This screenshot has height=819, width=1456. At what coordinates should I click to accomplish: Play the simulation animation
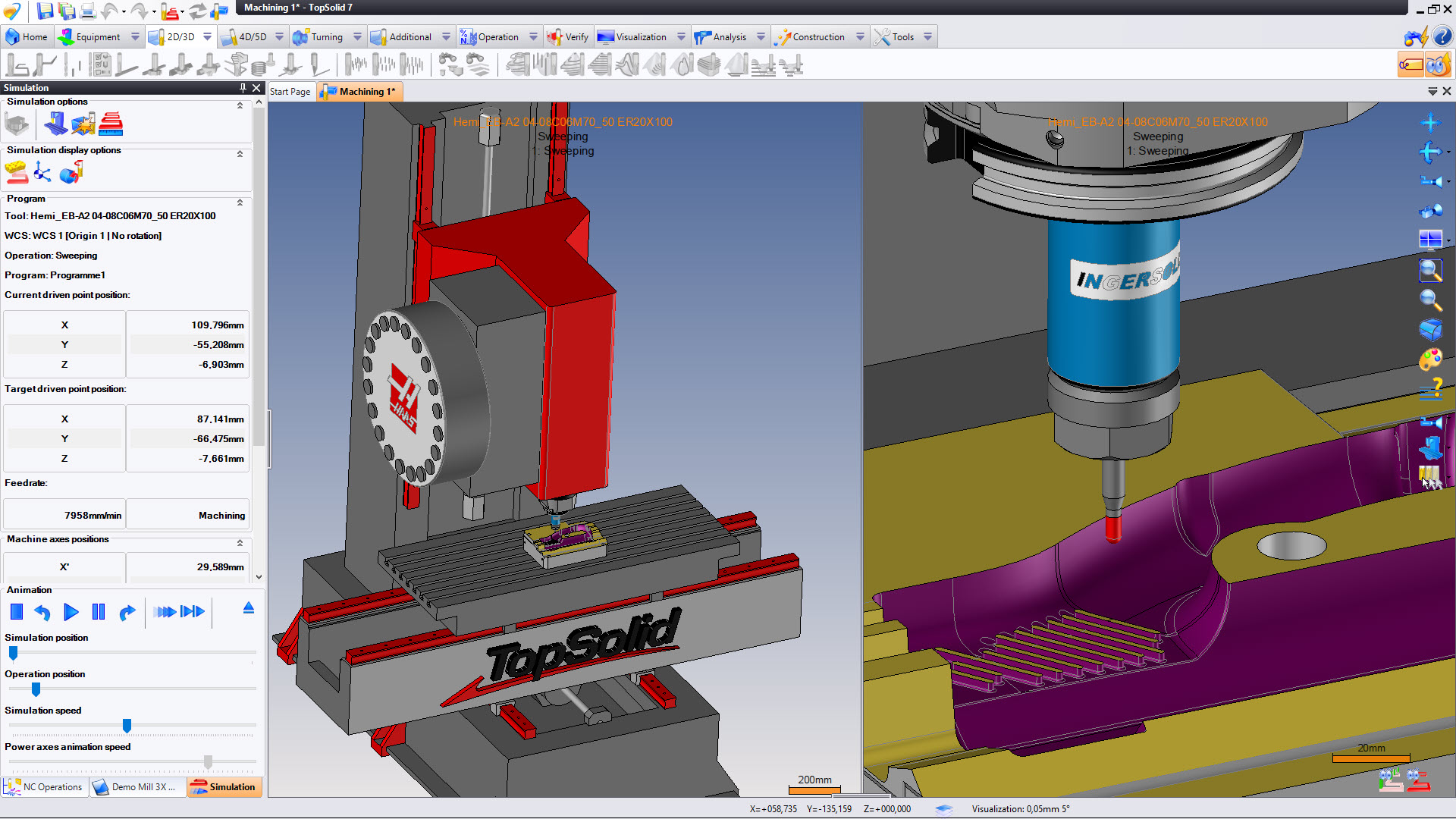point(71,612)
